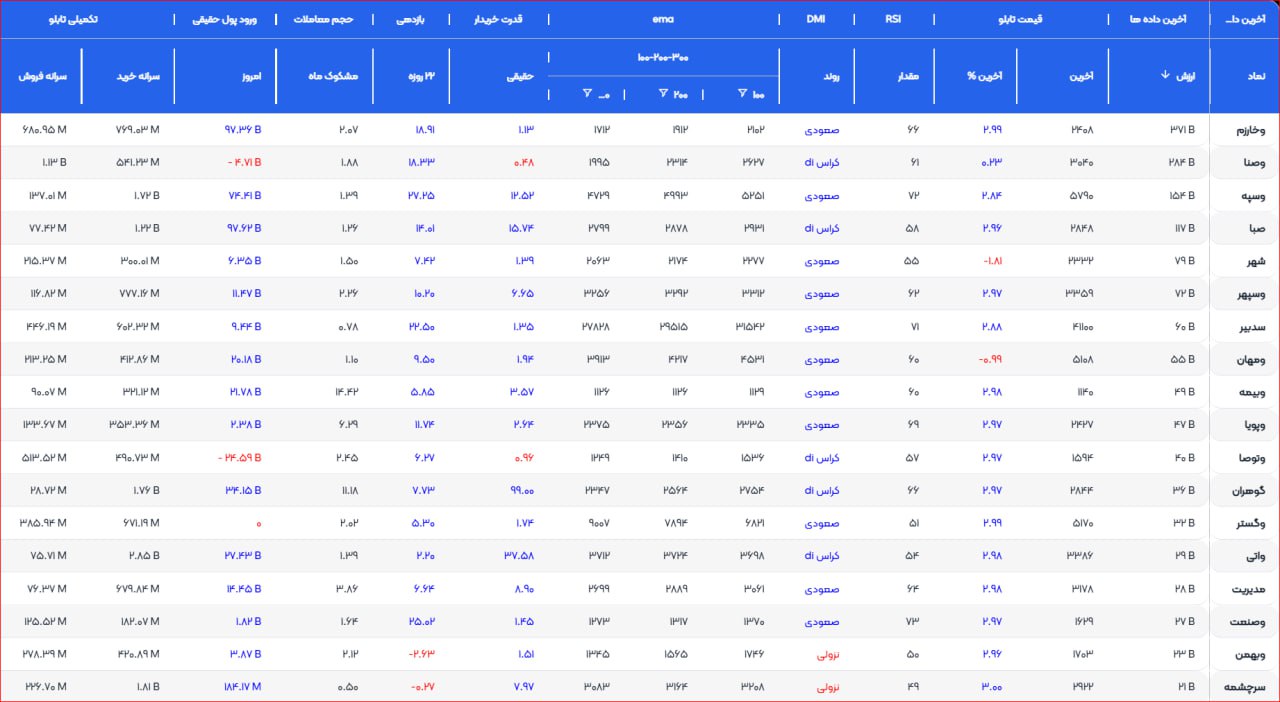1280x702 pixels.
Task: Select the DMI column group header
Action: (815, 19)
